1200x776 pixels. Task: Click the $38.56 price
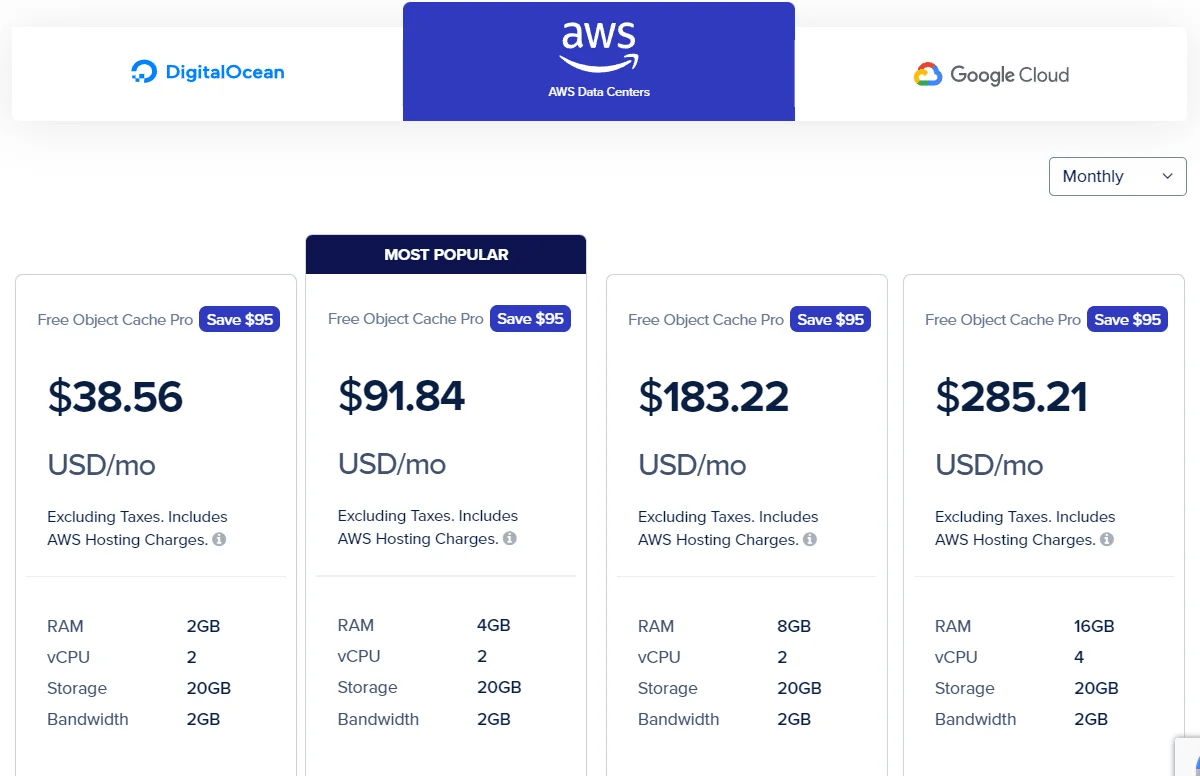pos(115,397)
